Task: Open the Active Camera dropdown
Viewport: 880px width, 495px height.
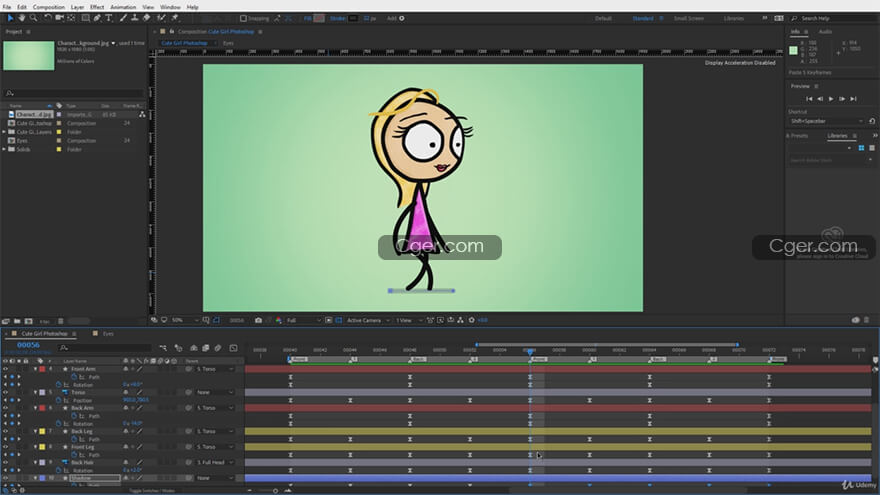Action: [368, 320]
